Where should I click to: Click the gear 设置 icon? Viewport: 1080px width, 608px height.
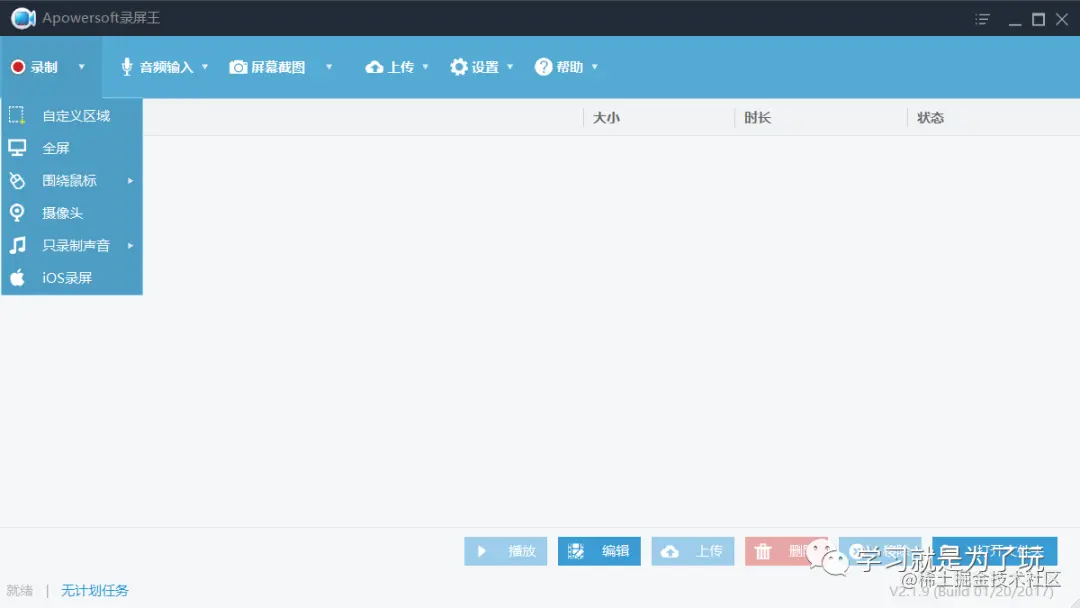coord(459,67)
